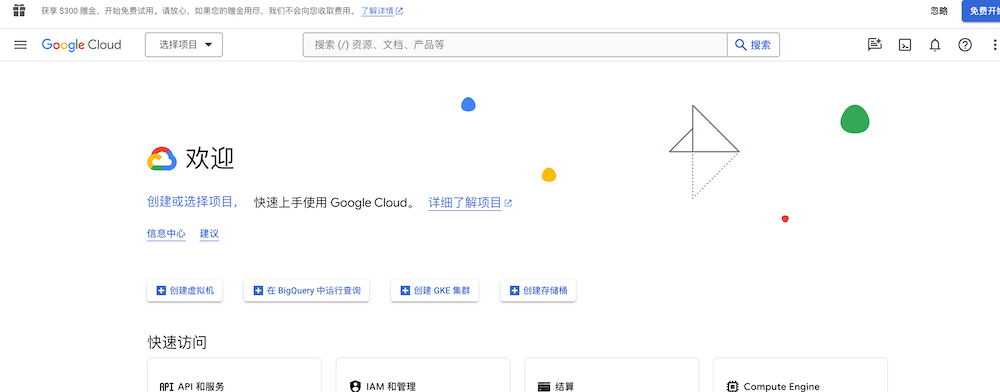The image size is (1000, 392).
Task: Activate the Cloud Shell terminal icon
Action: point(904,45)
